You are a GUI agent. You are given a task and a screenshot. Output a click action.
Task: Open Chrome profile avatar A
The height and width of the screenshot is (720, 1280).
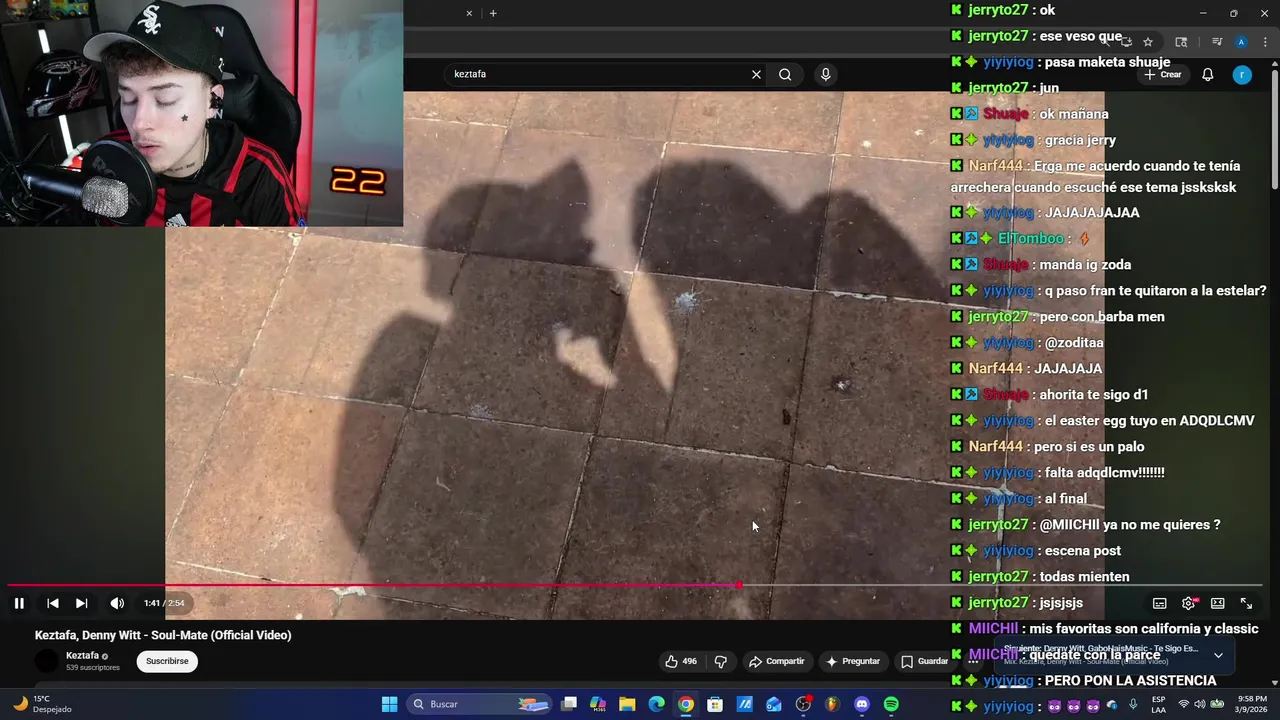pos(1241,42)
